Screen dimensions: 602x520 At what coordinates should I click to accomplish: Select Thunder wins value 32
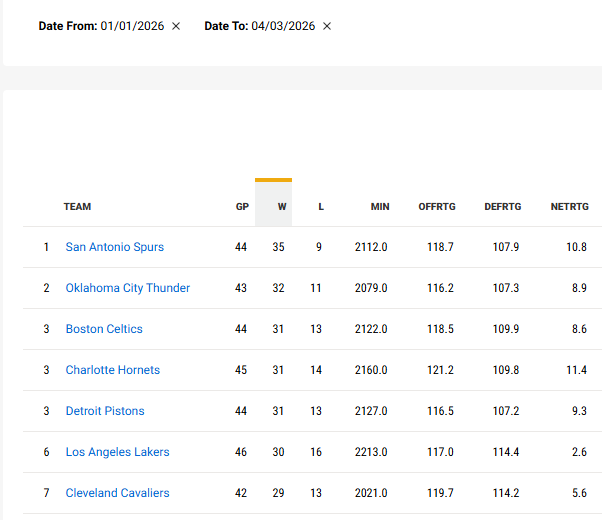[x=279, y=288]
